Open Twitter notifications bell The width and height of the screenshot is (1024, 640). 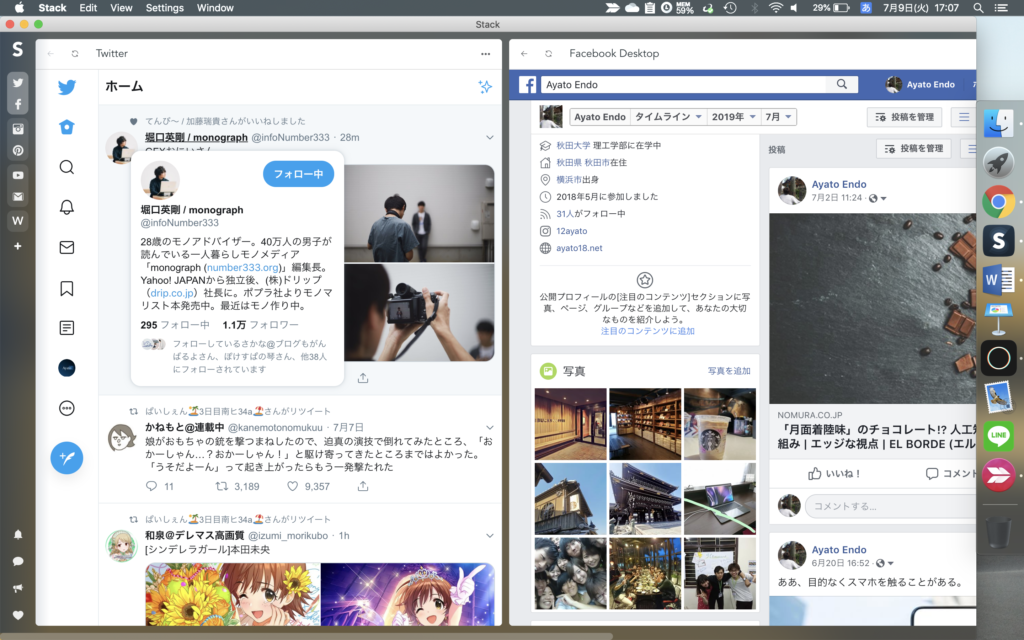tap(67, 207)
